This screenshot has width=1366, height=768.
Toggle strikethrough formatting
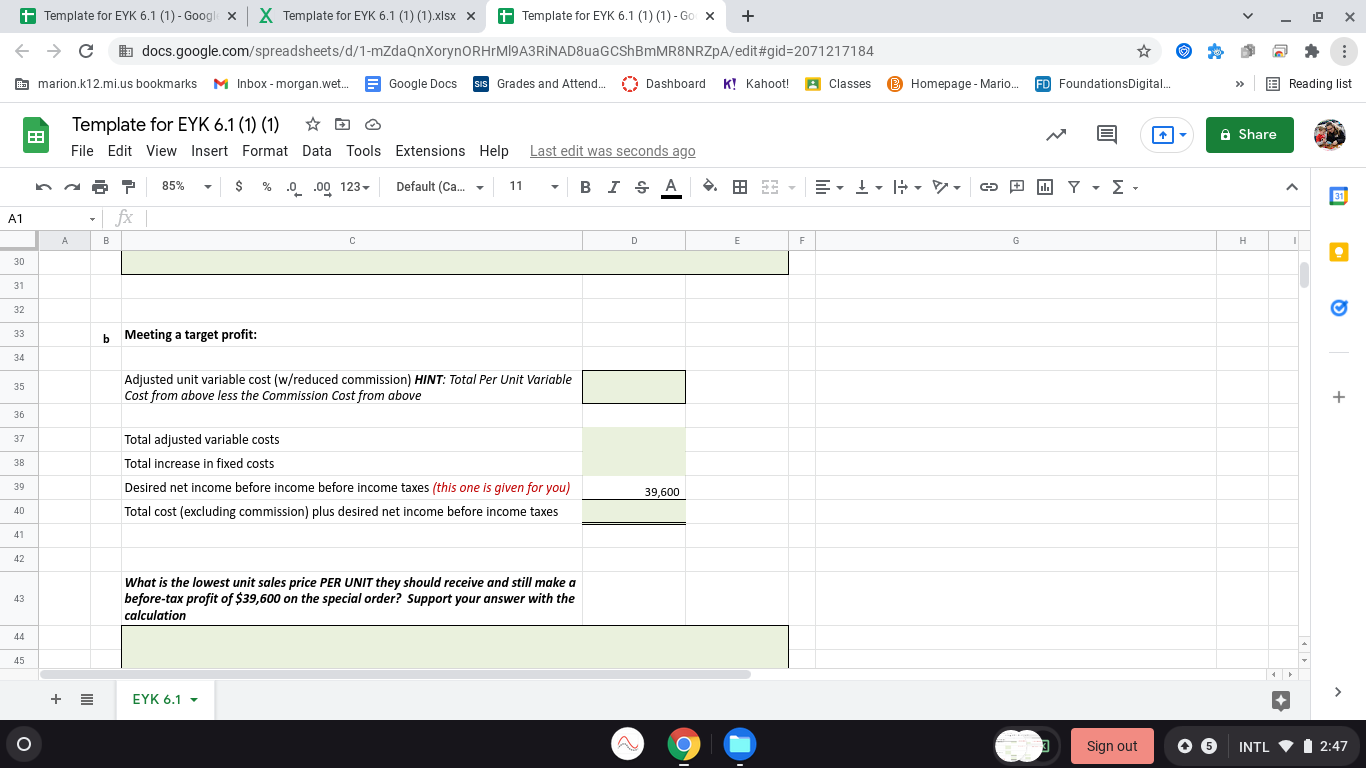point(641,187)
